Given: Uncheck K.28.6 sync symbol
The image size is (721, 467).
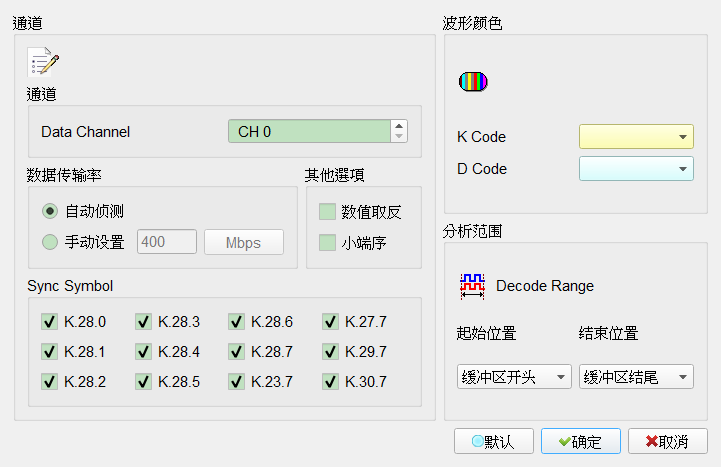Looking at the screenshot, I should pyautogui.click(x=236, y=322).
